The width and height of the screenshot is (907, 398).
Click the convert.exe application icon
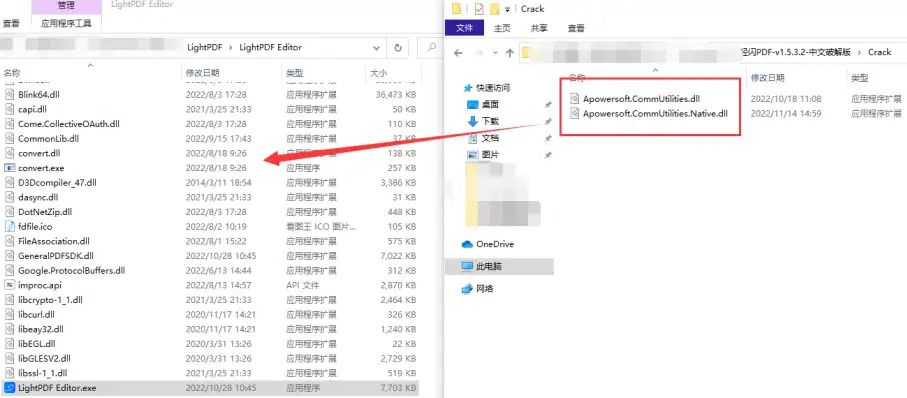(x=9, y=168)
